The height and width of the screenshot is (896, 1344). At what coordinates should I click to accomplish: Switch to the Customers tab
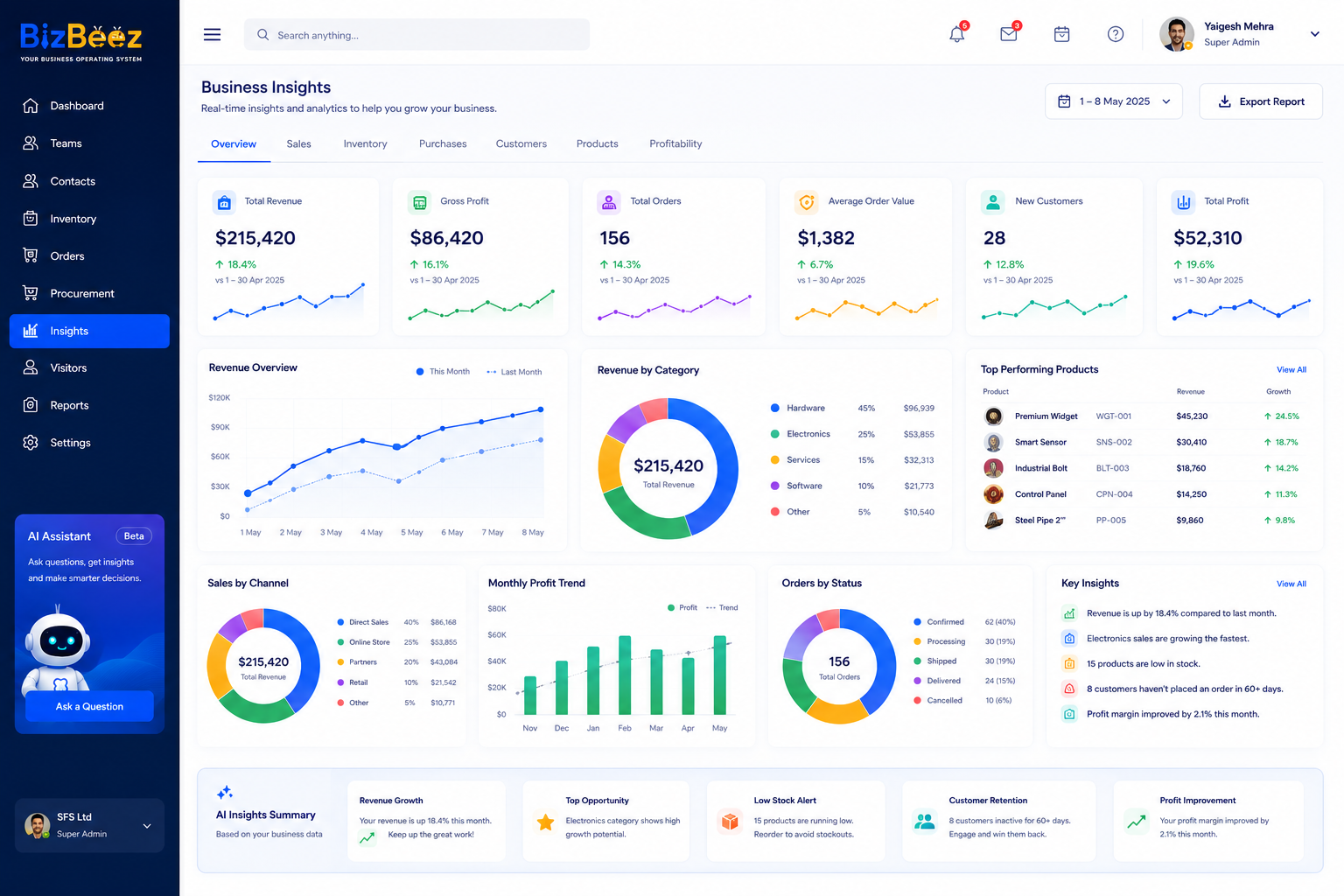[521, 143]
